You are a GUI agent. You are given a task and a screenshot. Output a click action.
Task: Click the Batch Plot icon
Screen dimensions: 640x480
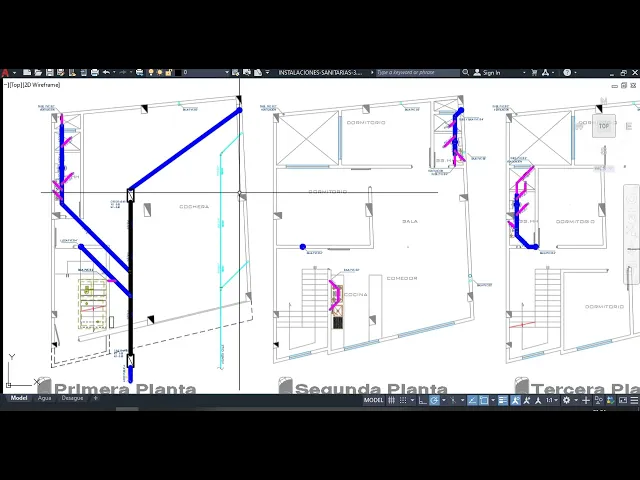pos(140,73)
